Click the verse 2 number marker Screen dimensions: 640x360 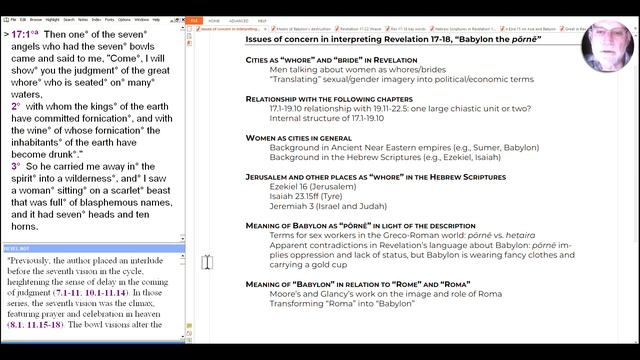click(x=16, y=107)
